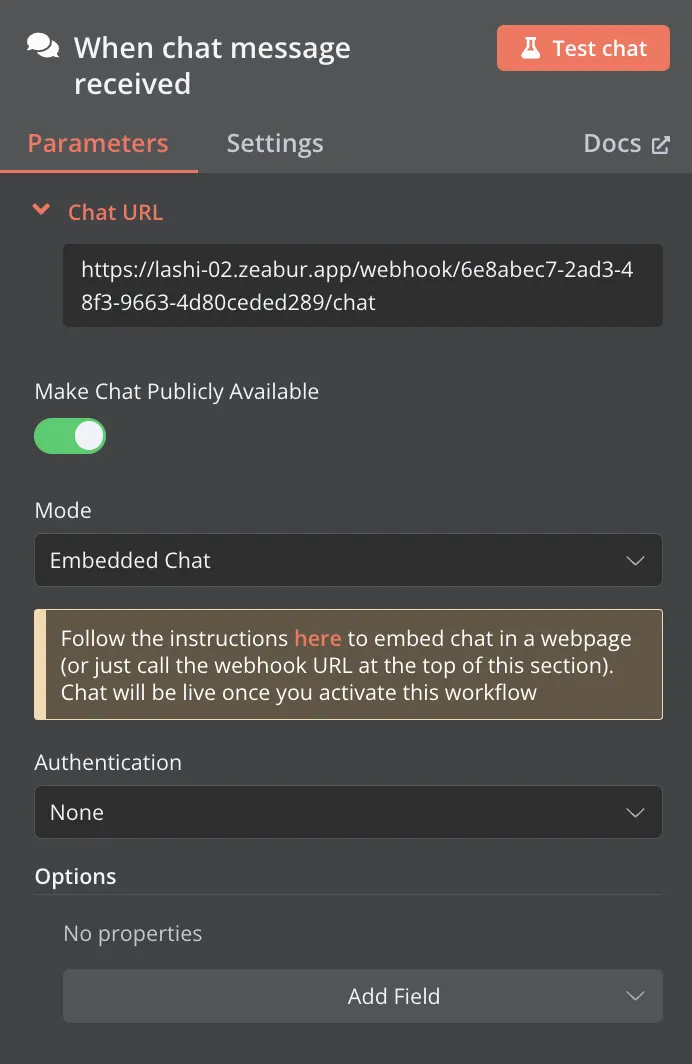Screen dimensions: 692x1064
Task: Click the "Make Chat Publicly Available" label
Action: pyautogui.click(x=177, y=391)
